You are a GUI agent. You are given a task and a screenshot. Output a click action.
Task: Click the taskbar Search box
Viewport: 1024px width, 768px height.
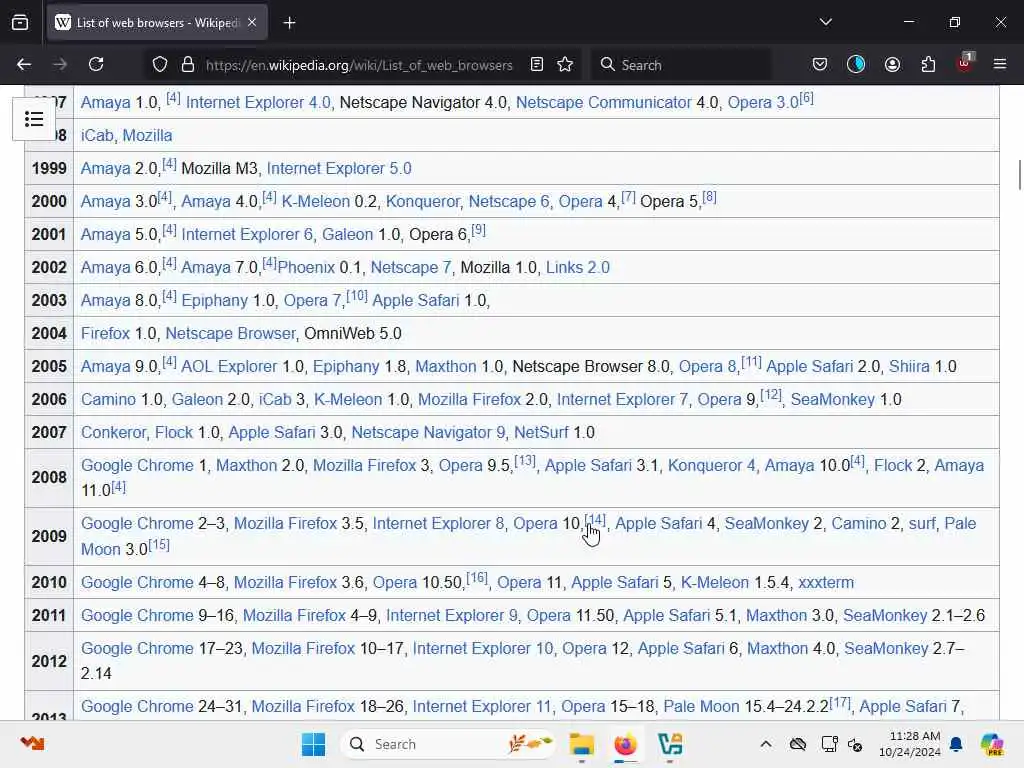click(x=449, y=744)
